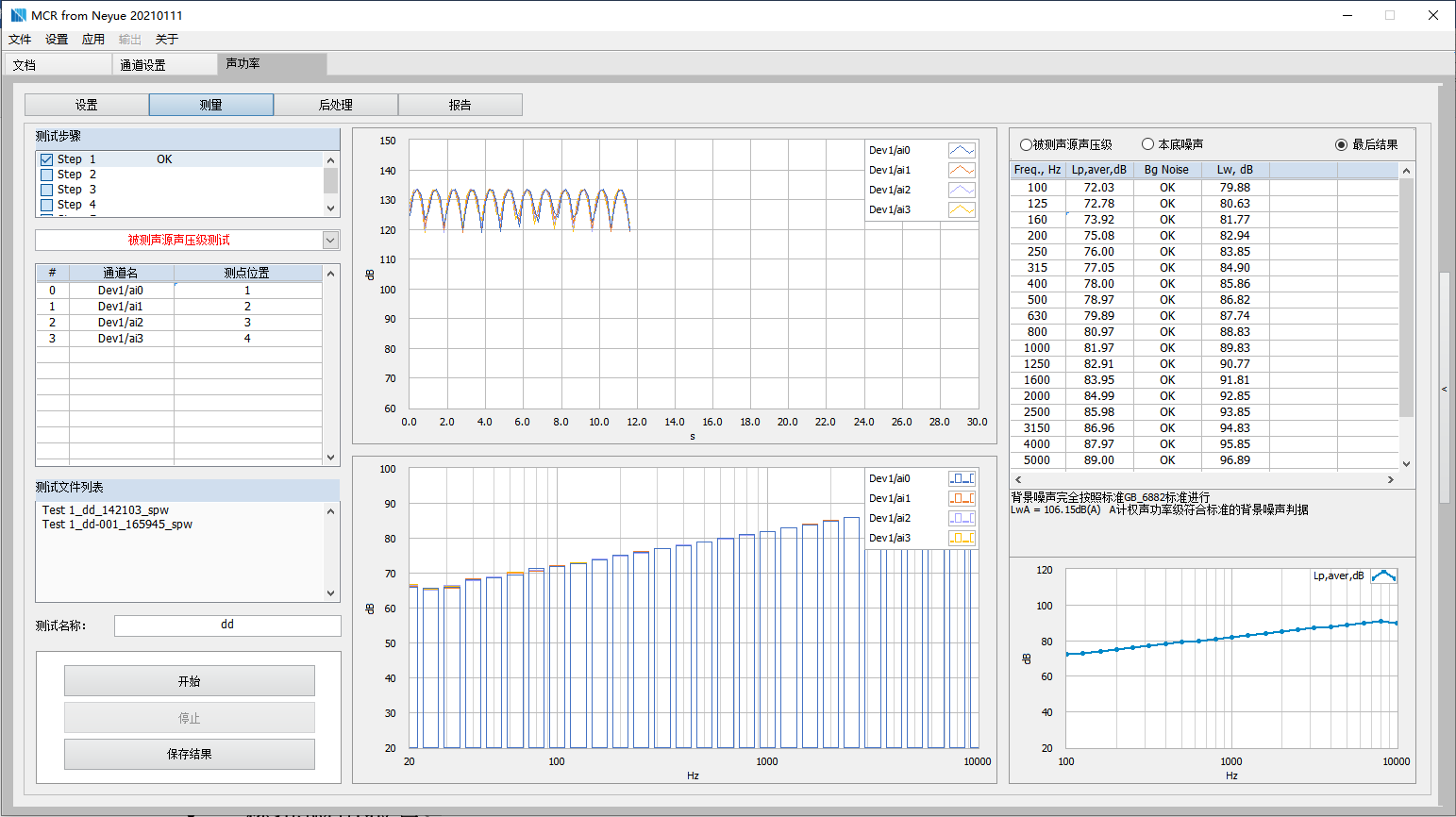Click the Lp,aver,dB legend icon

[x=1382, y=575]
